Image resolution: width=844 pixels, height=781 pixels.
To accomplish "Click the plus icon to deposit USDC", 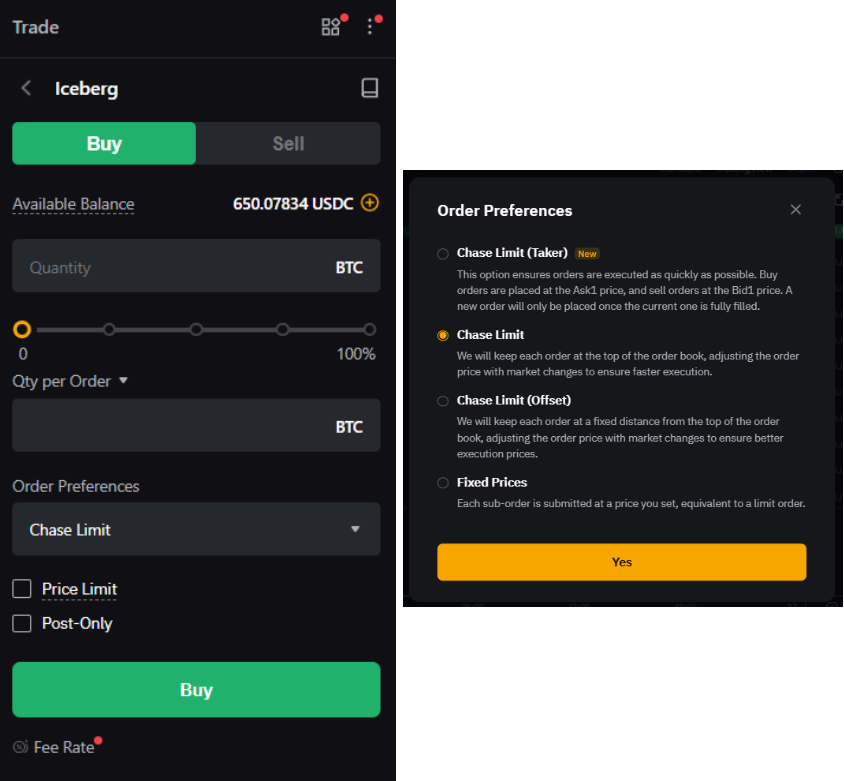I will [x=370, y=203].
